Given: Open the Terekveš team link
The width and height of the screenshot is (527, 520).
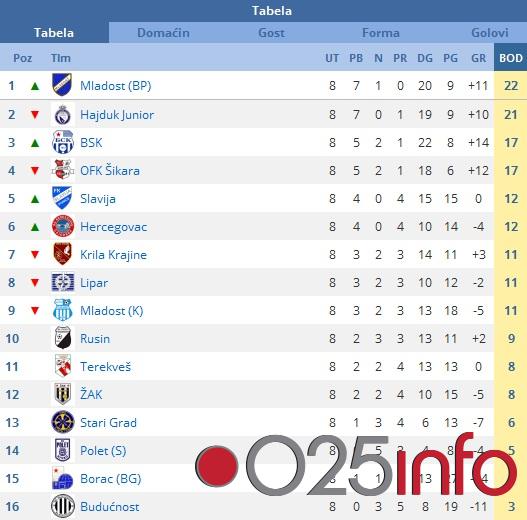Looking at the screenshot, I should pyautogui.click(x=105, y=366).
